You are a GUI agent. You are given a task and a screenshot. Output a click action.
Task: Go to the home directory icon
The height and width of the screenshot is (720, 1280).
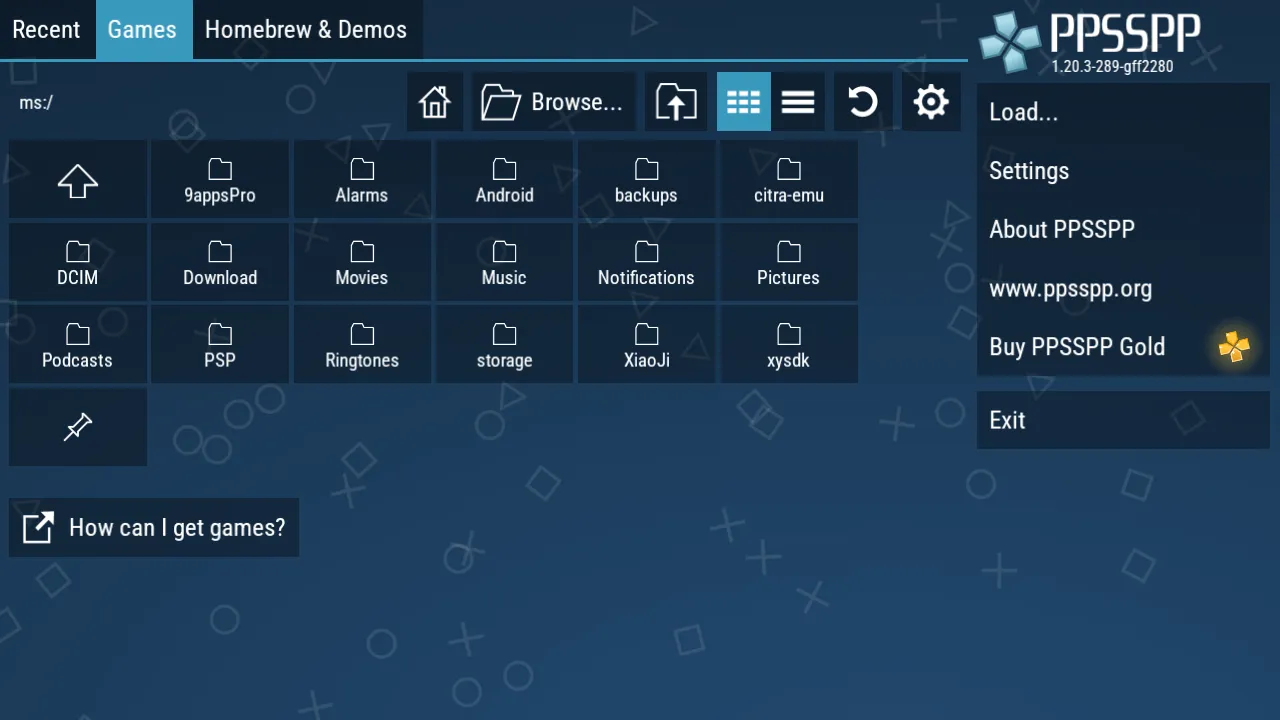tap(435, 102)
